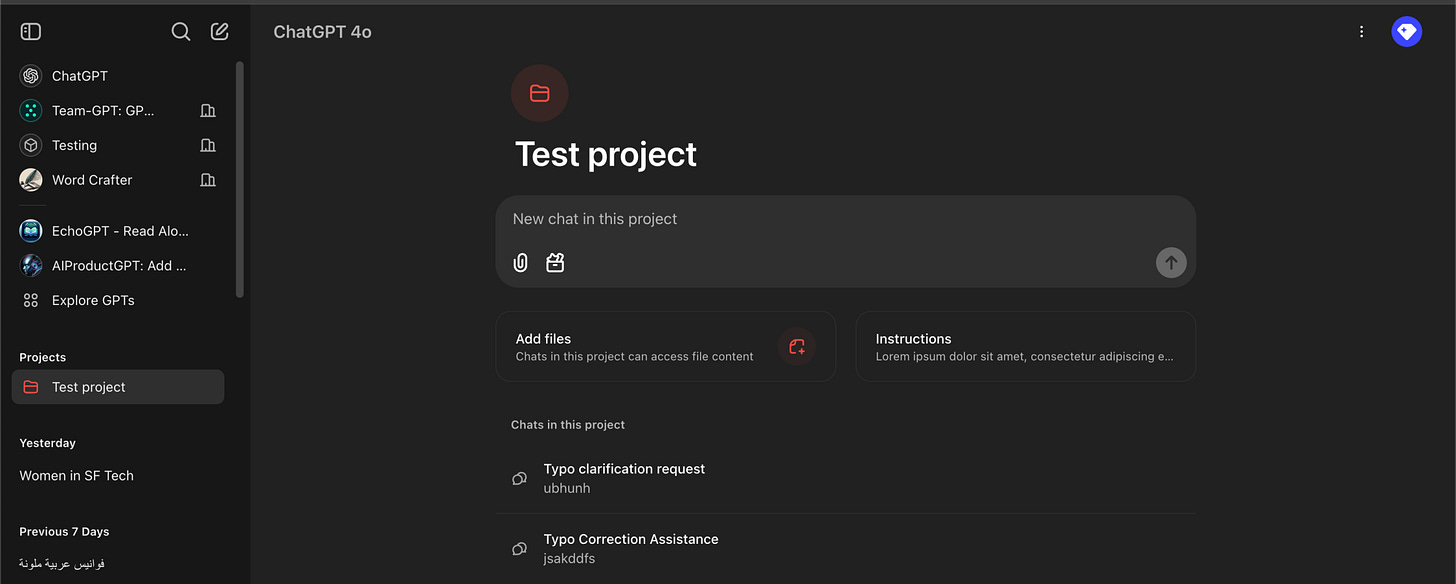The width and height of the screenshot is (1456, 584).
Task: Click the red folder icon beside Test project in the sidebar
Action: (x=31, y=387)
